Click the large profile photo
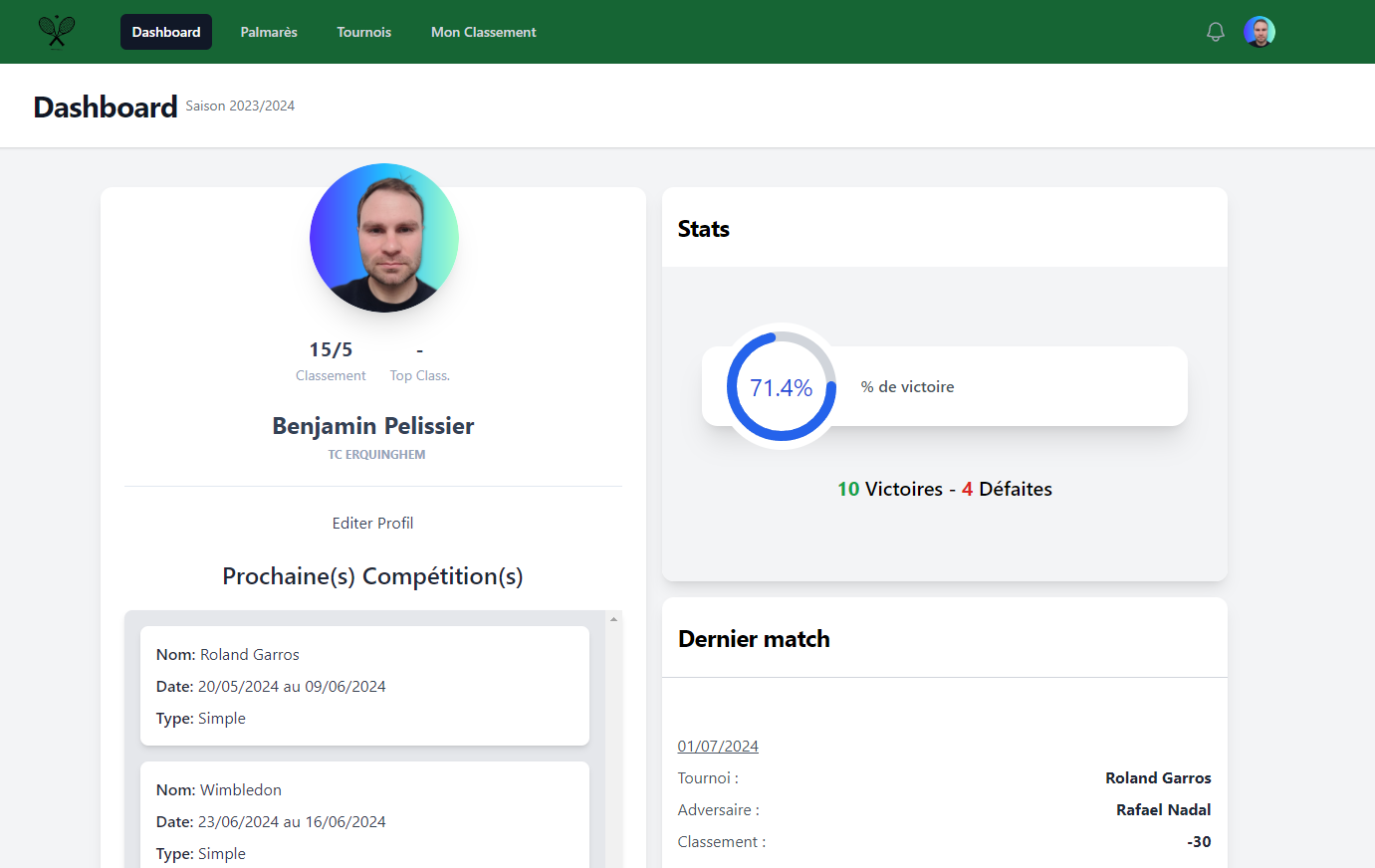The width and height of the screenshot is (1375, 868). (x=384, y=238)
